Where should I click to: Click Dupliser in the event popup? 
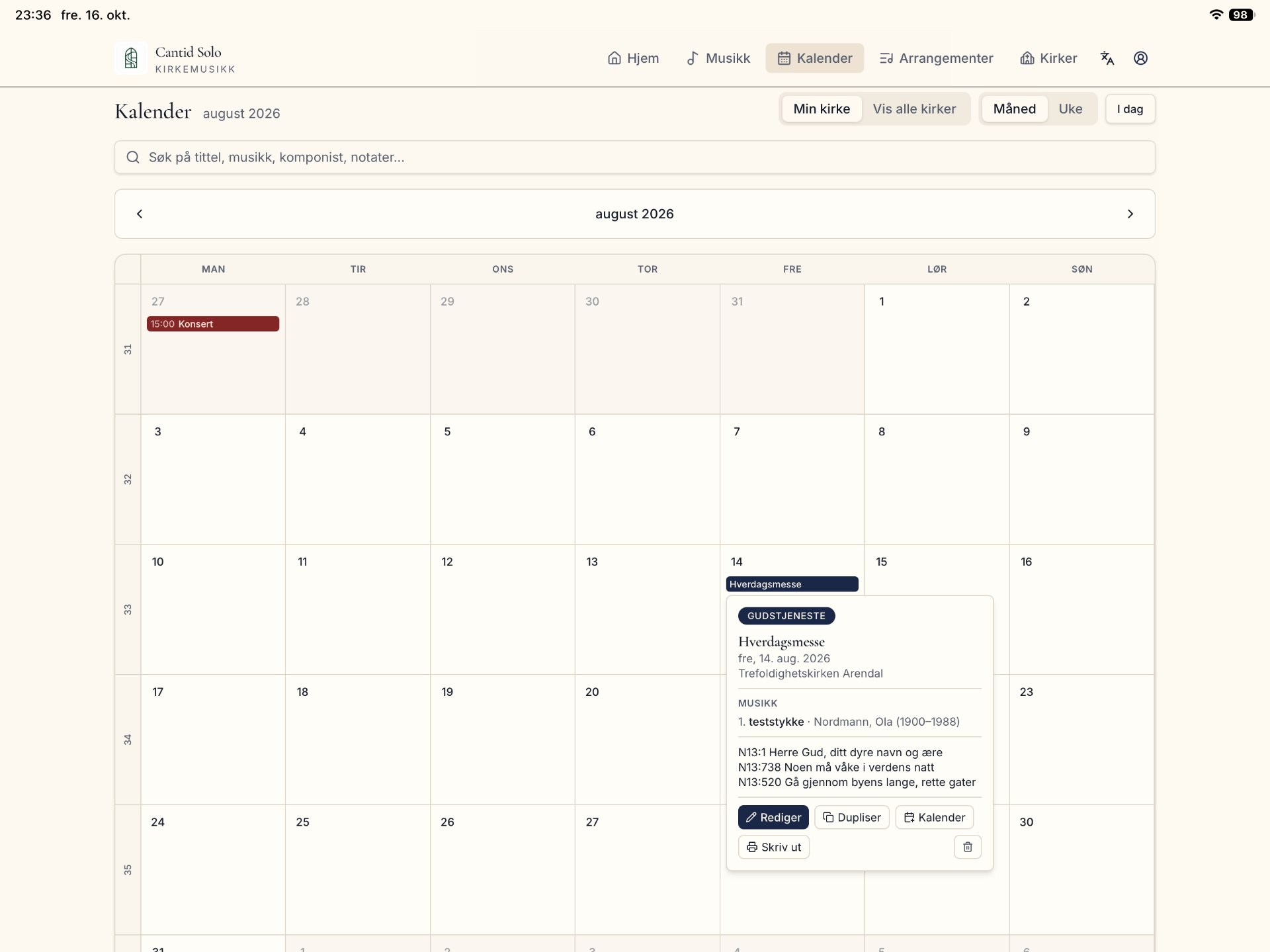tap(852, 817)
